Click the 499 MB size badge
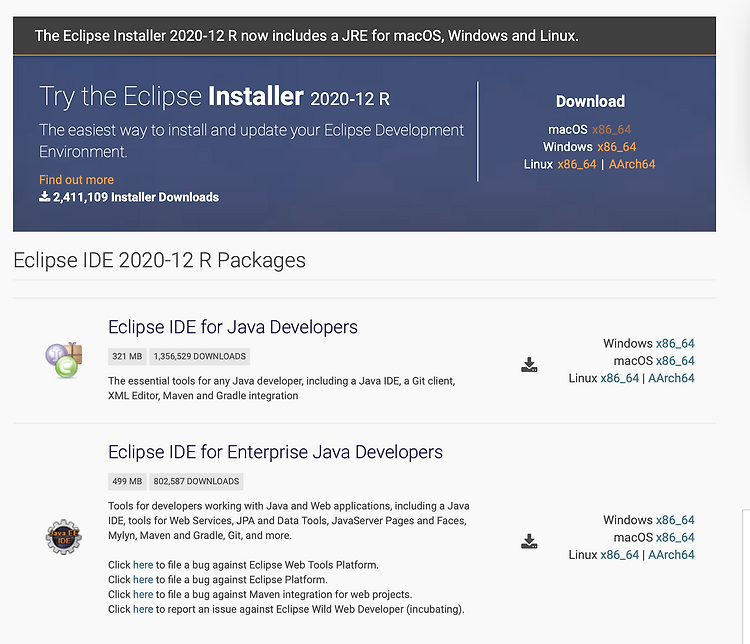Image resolution: width=750 pixels, height=644 pixels. (127, 481)
